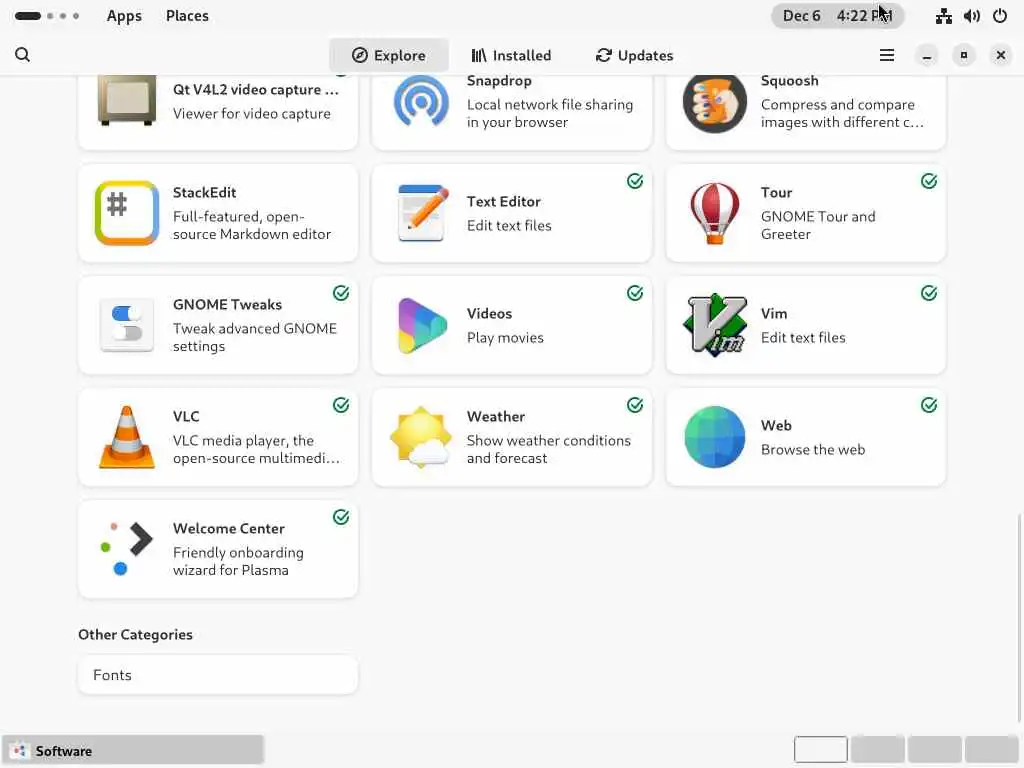Click the Tour hot air balloon icon
The image size is (1024, 768).
coord(714,213)
